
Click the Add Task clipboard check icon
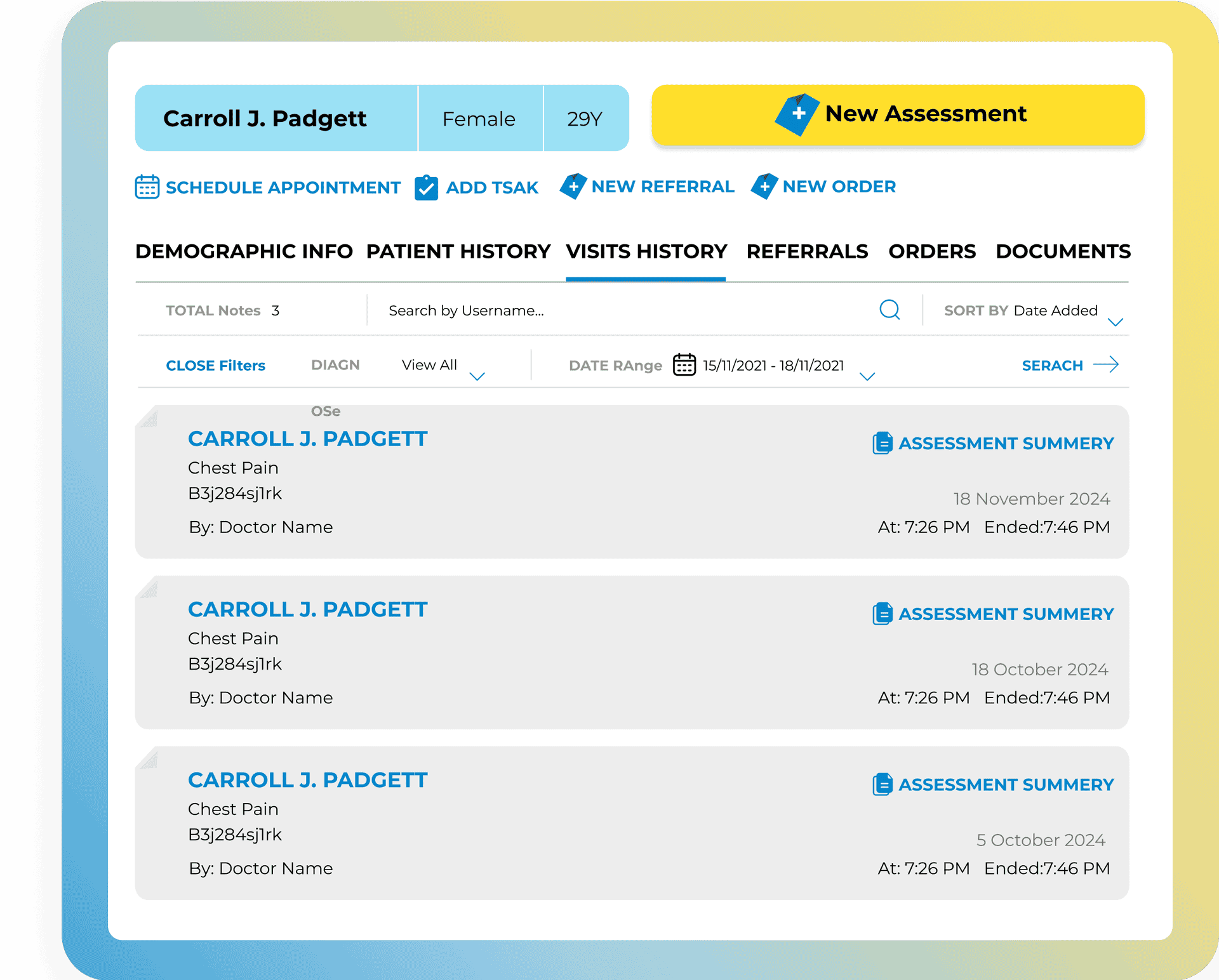tap(426, 188)
